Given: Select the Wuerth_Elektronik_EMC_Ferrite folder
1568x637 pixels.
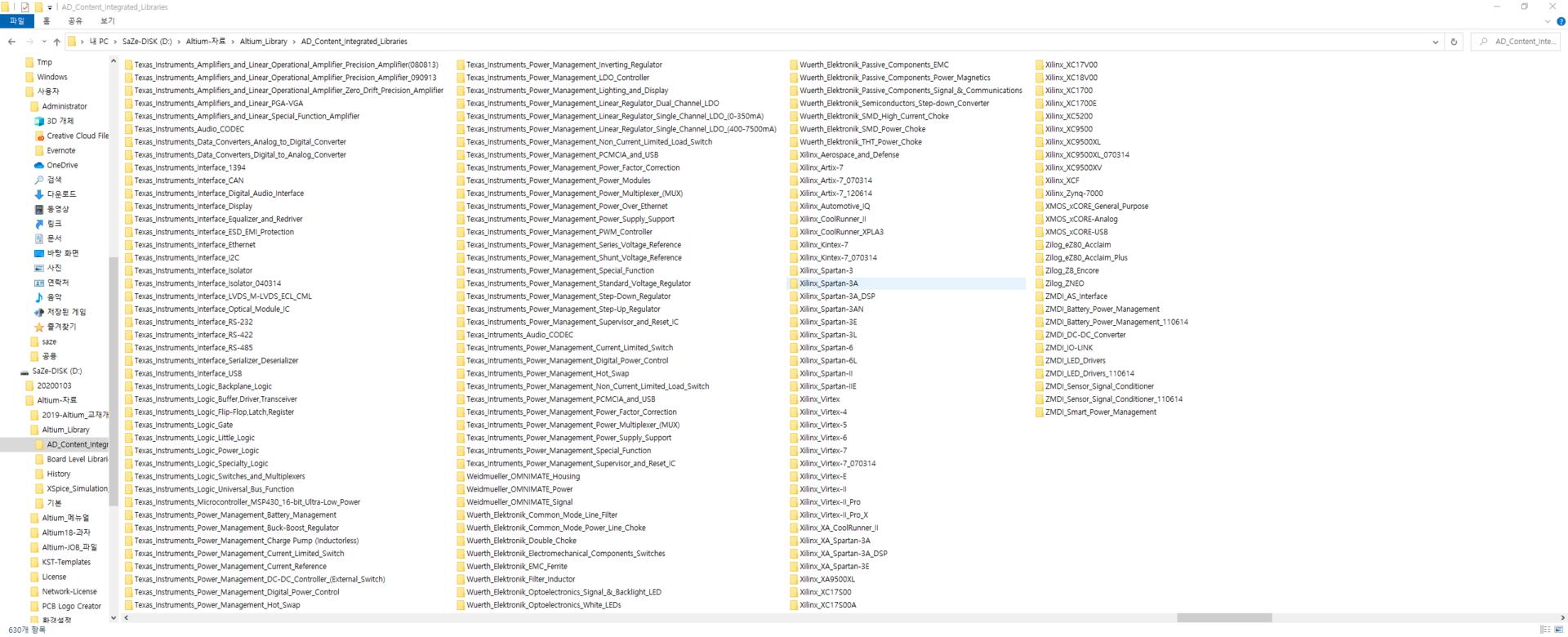Looking at the screenshot, I should point(512,566).
